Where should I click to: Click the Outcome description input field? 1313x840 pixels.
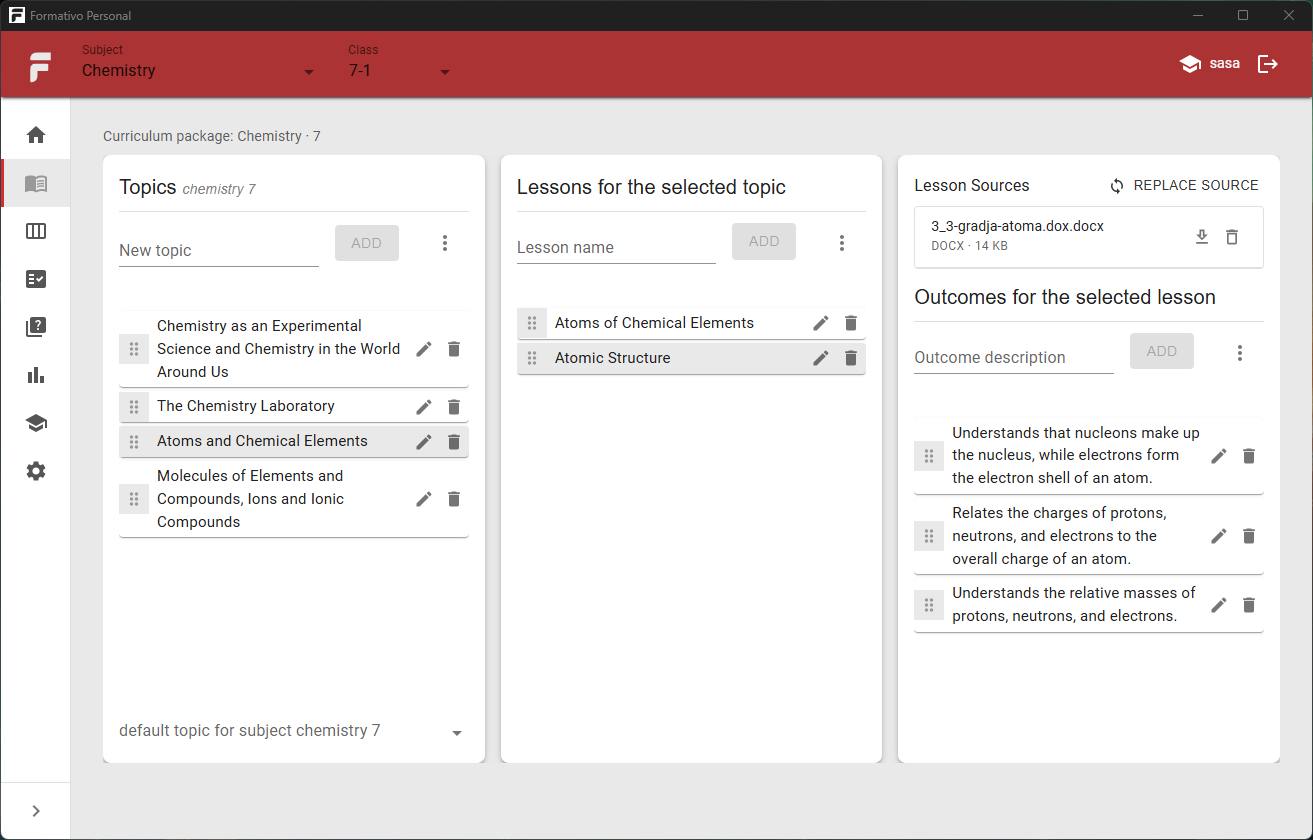1014,357
